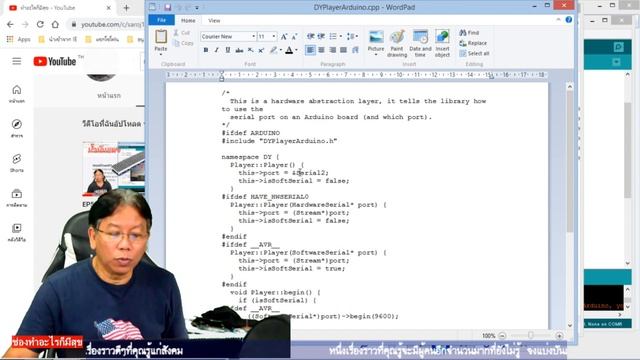Open text highlight color dropdown arrow

(281, 50)
